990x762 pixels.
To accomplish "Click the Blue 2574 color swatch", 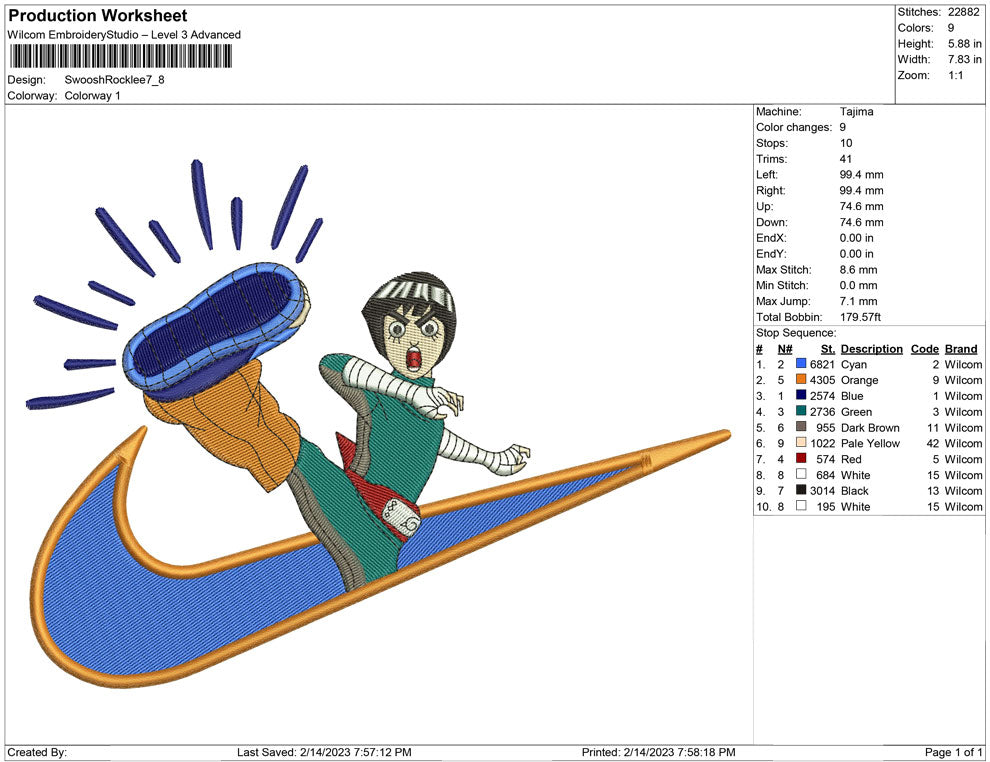I will click(x=801, y=396).
